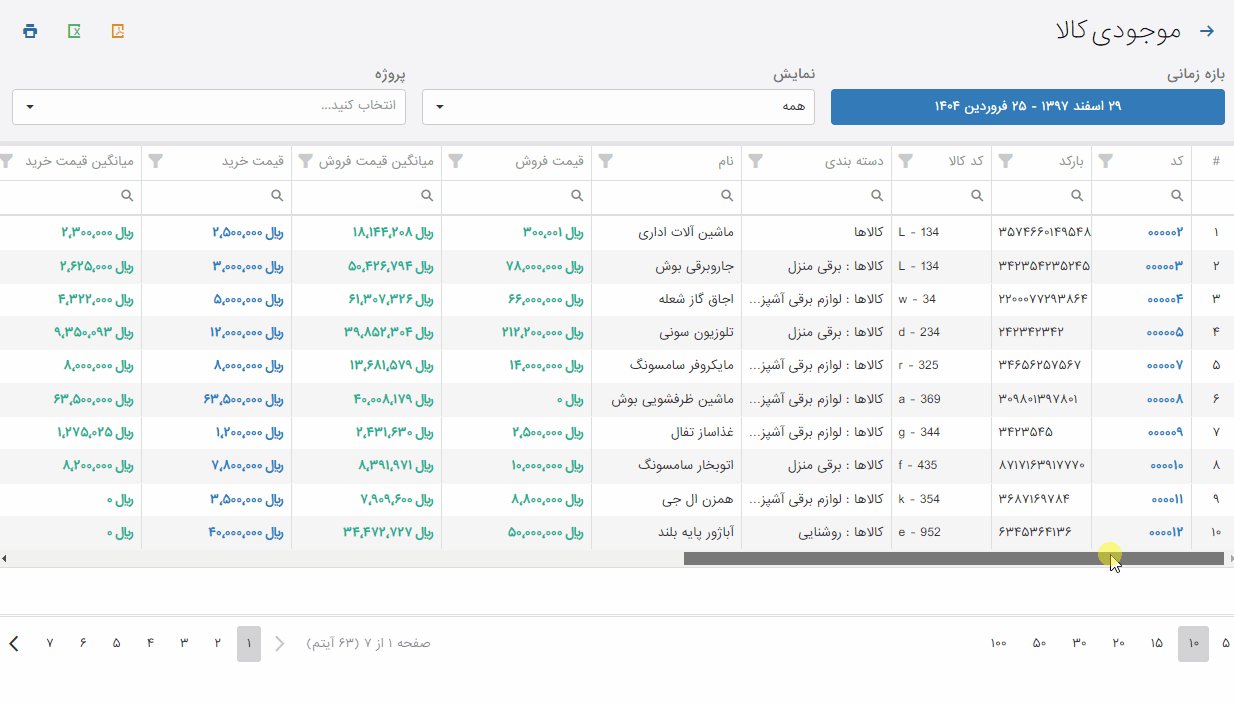The image size is (1234, 705).
Task: Sort by the بارکد column header
Action: point(1071,161)
